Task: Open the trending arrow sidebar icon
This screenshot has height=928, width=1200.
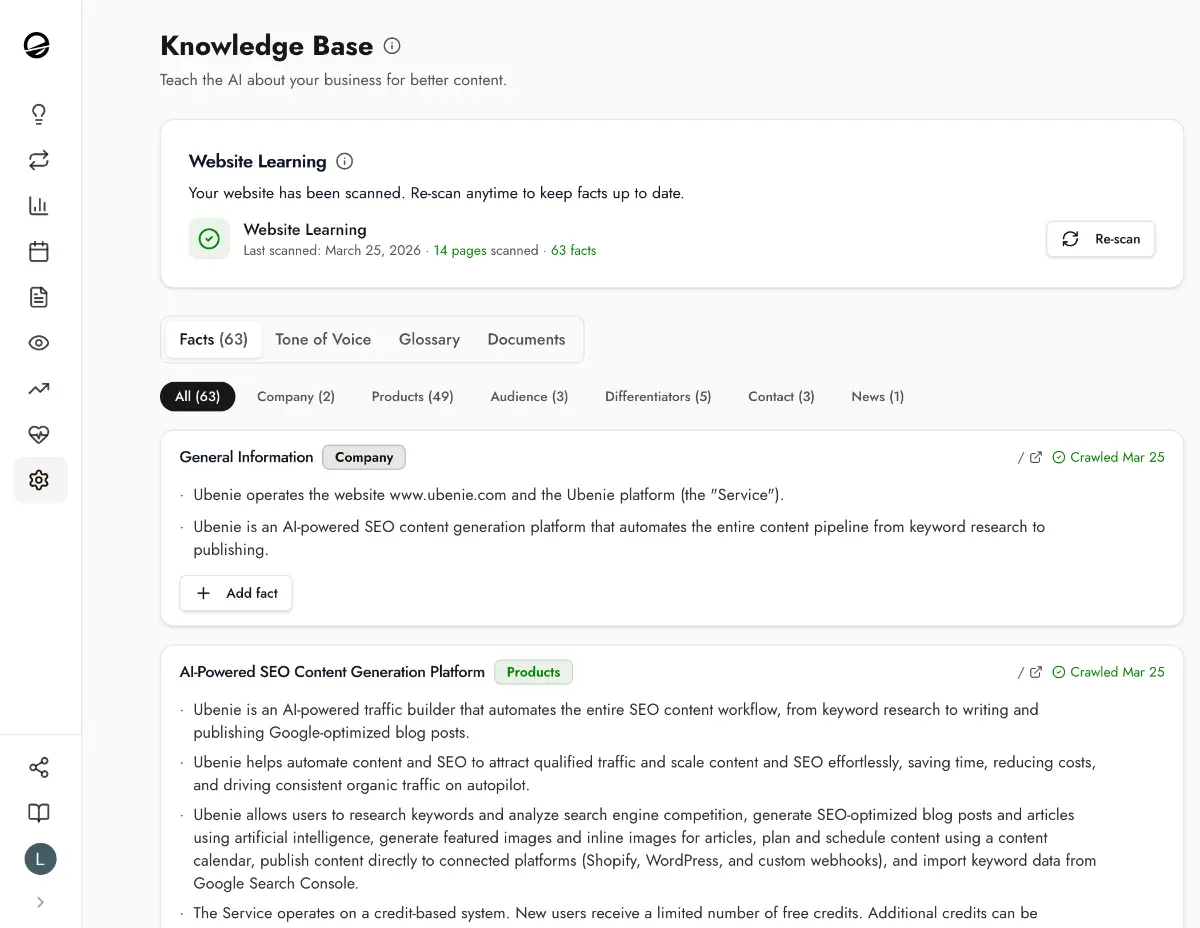Action: point(39,389)
